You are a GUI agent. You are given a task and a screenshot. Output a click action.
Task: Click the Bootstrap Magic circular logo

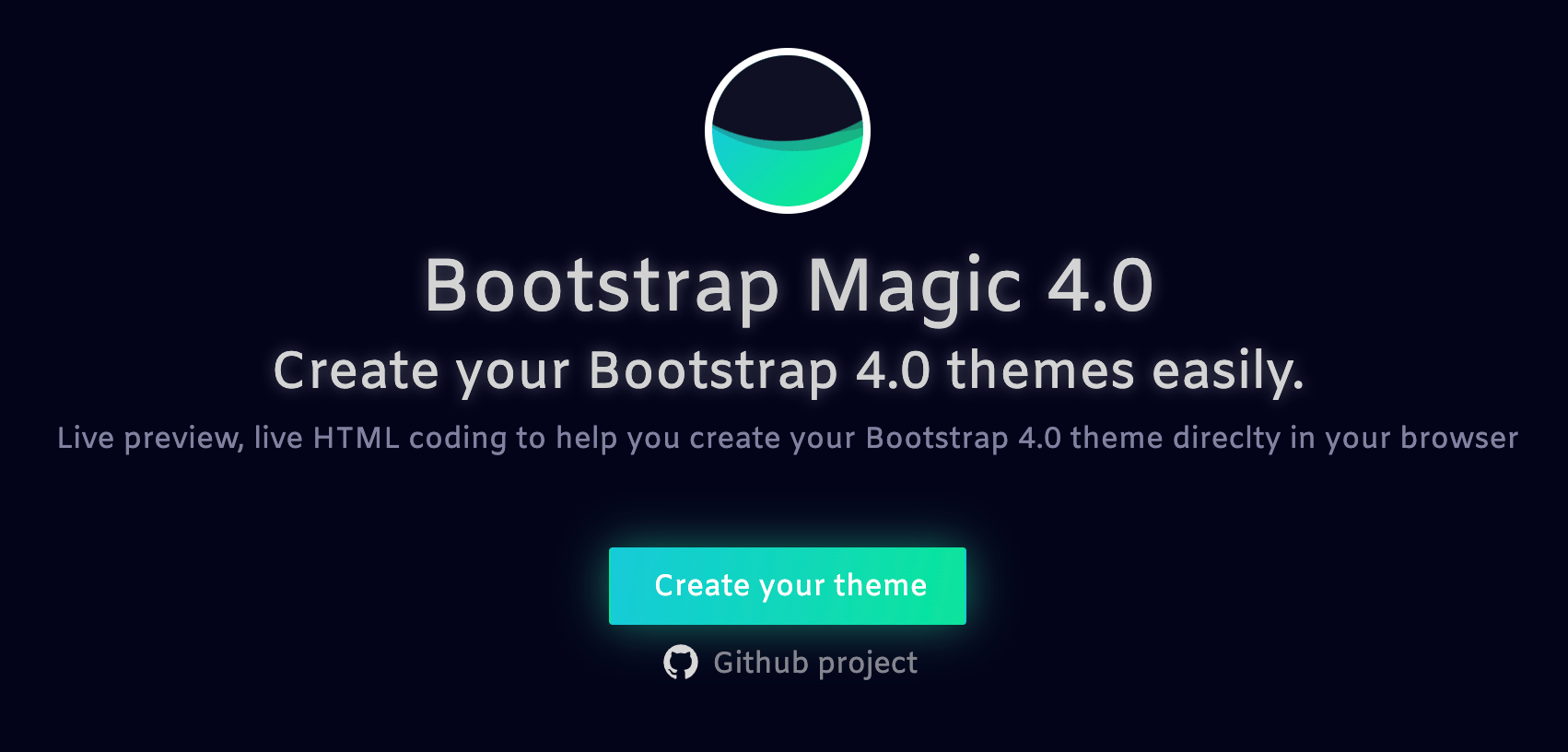click(788, 131)
